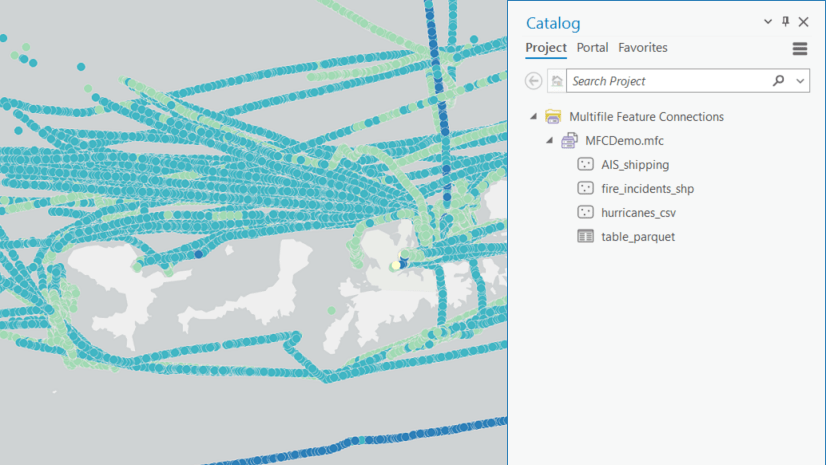The image size is (826, 465).
Task: Click the back arrow button
Action: [534, 81]
